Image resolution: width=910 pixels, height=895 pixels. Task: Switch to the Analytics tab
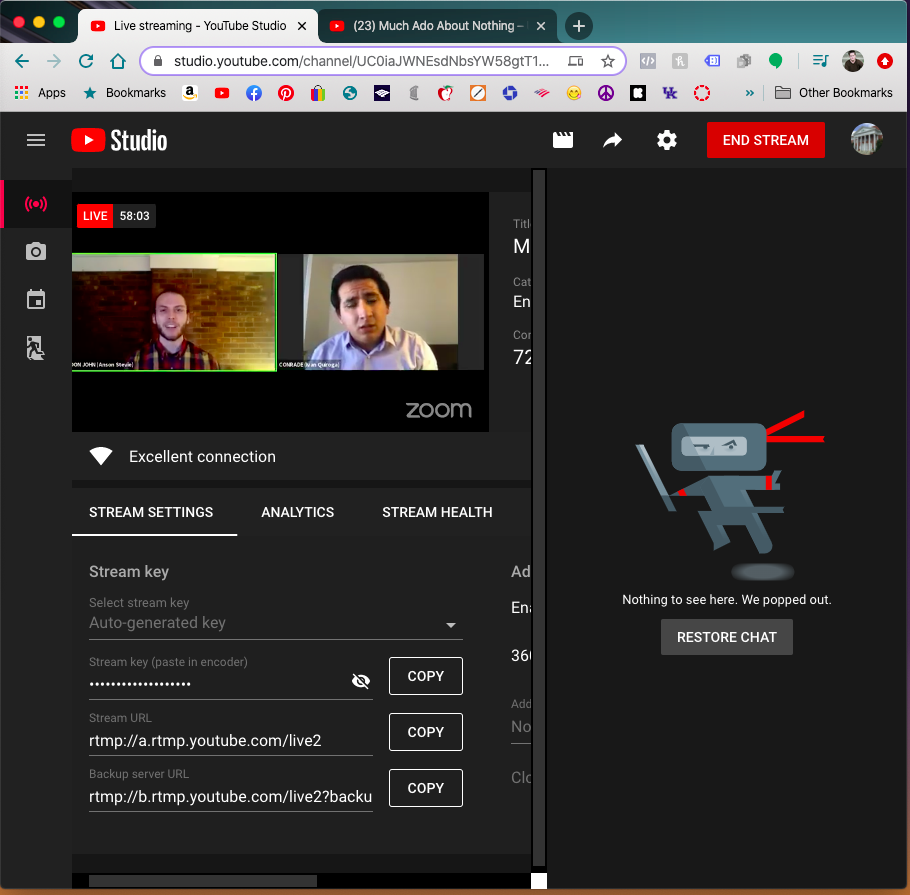[297, 512]
